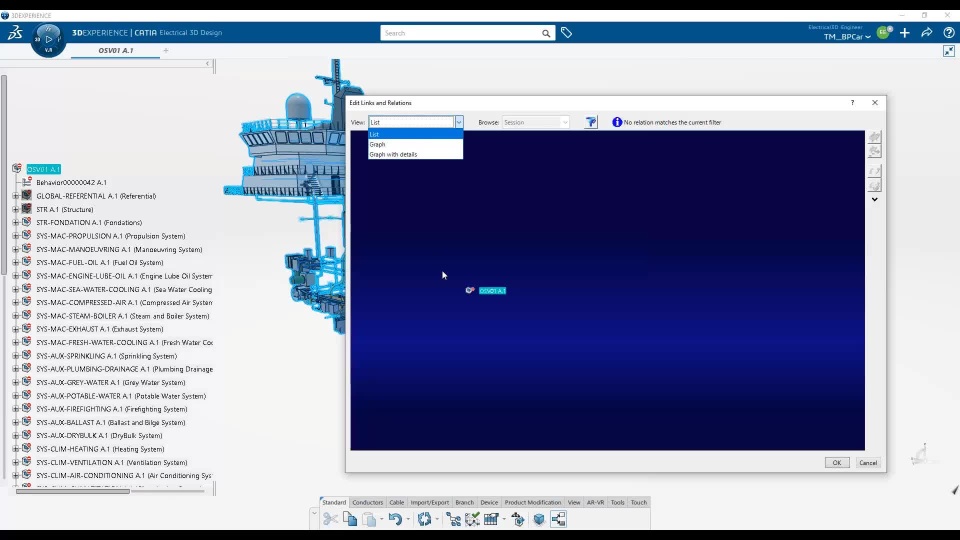The width and height of the screenshot is (960, 540).
Task: Click the second icon in dialog right toolbar
Action: [875, 151]
